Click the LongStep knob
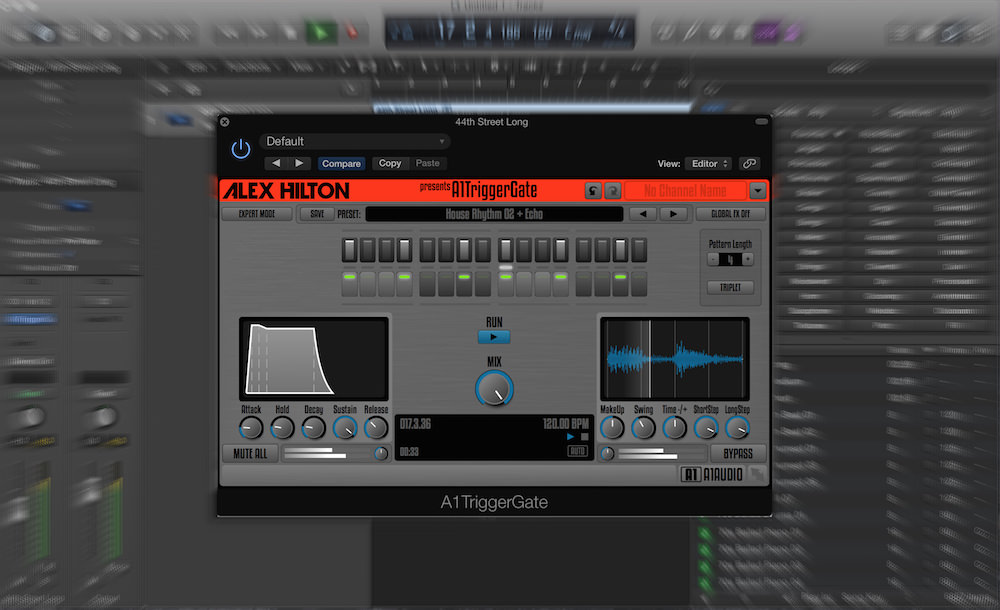The width and height of the screenshot is (1000, 610). (x=737, y=428)
